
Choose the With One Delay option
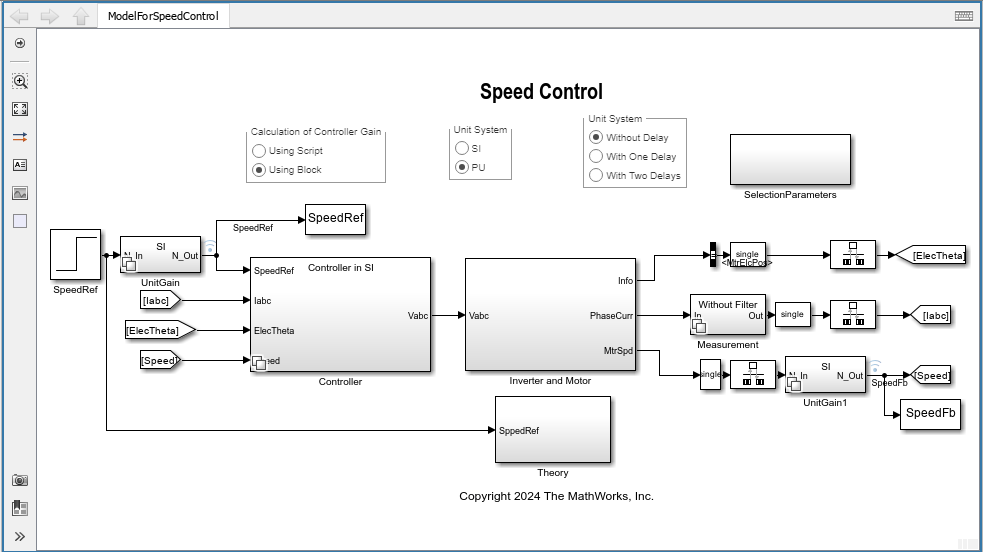596,156
